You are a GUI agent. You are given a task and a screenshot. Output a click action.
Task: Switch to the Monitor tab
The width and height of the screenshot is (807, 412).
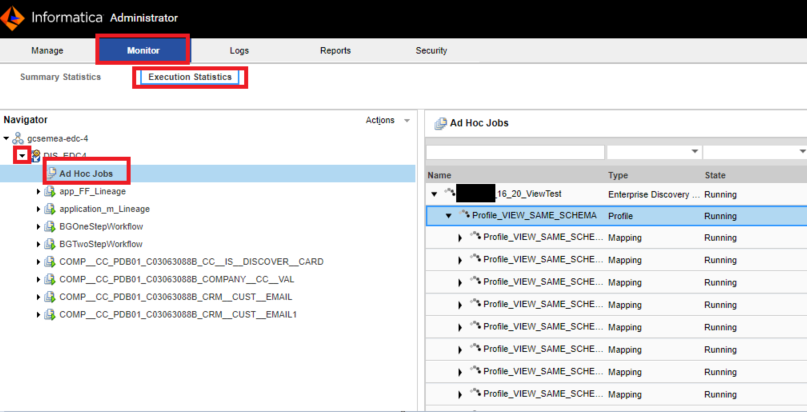(x=143, y=50)
